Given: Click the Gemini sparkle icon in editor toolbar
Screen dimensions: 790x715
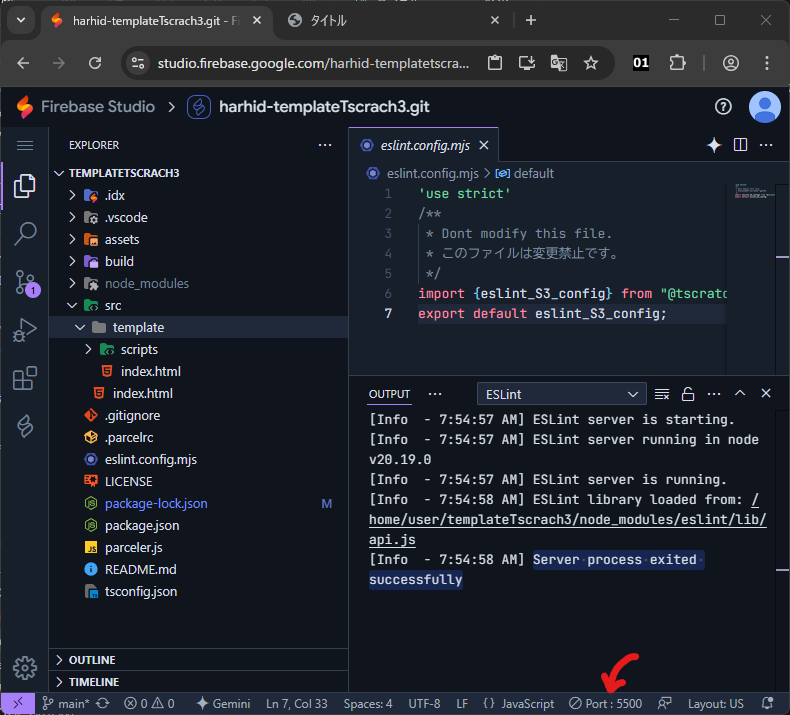Looking at the screenshot, I should click(714, 145).
